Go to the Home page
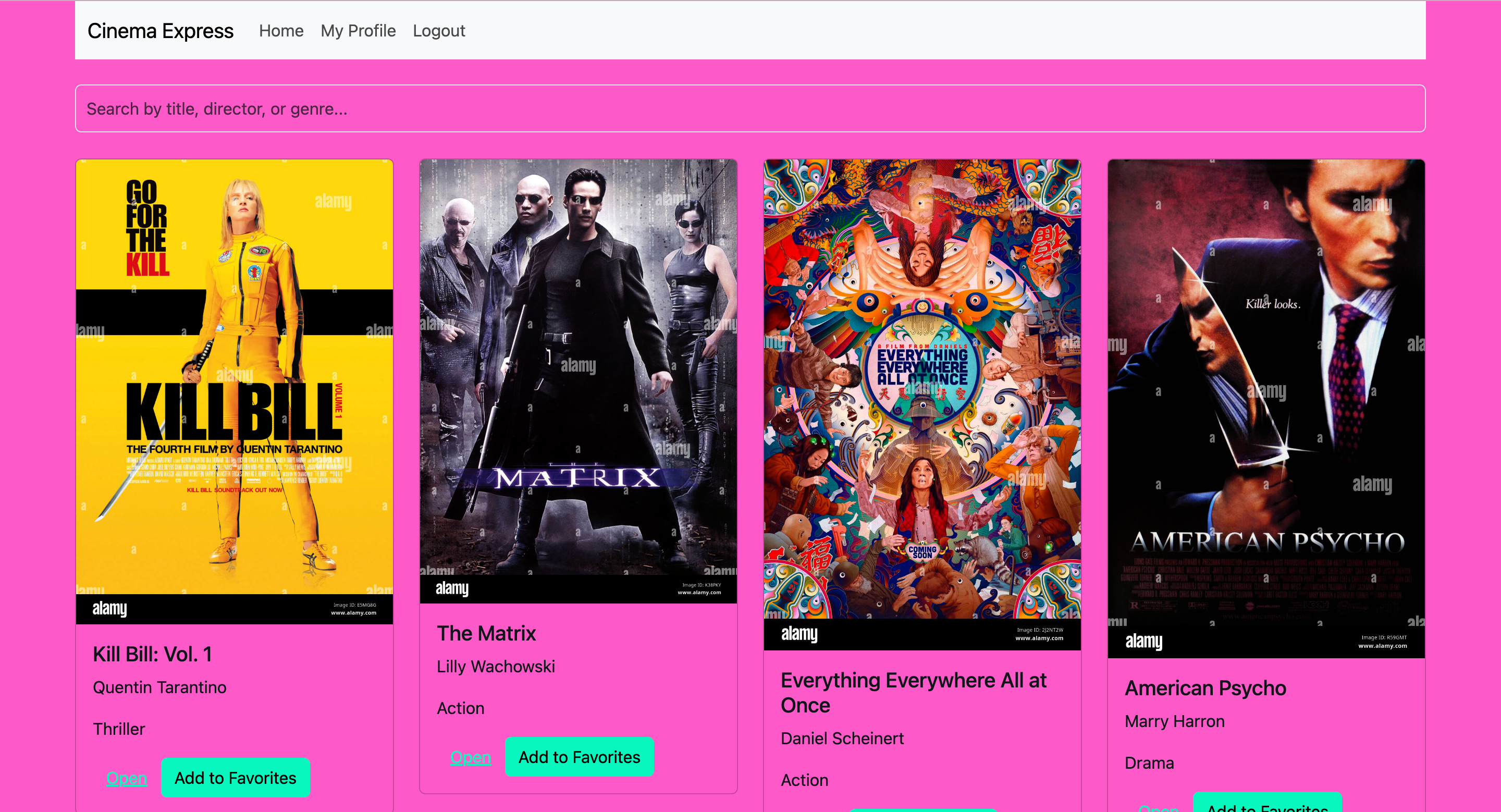 click(281, 31)
